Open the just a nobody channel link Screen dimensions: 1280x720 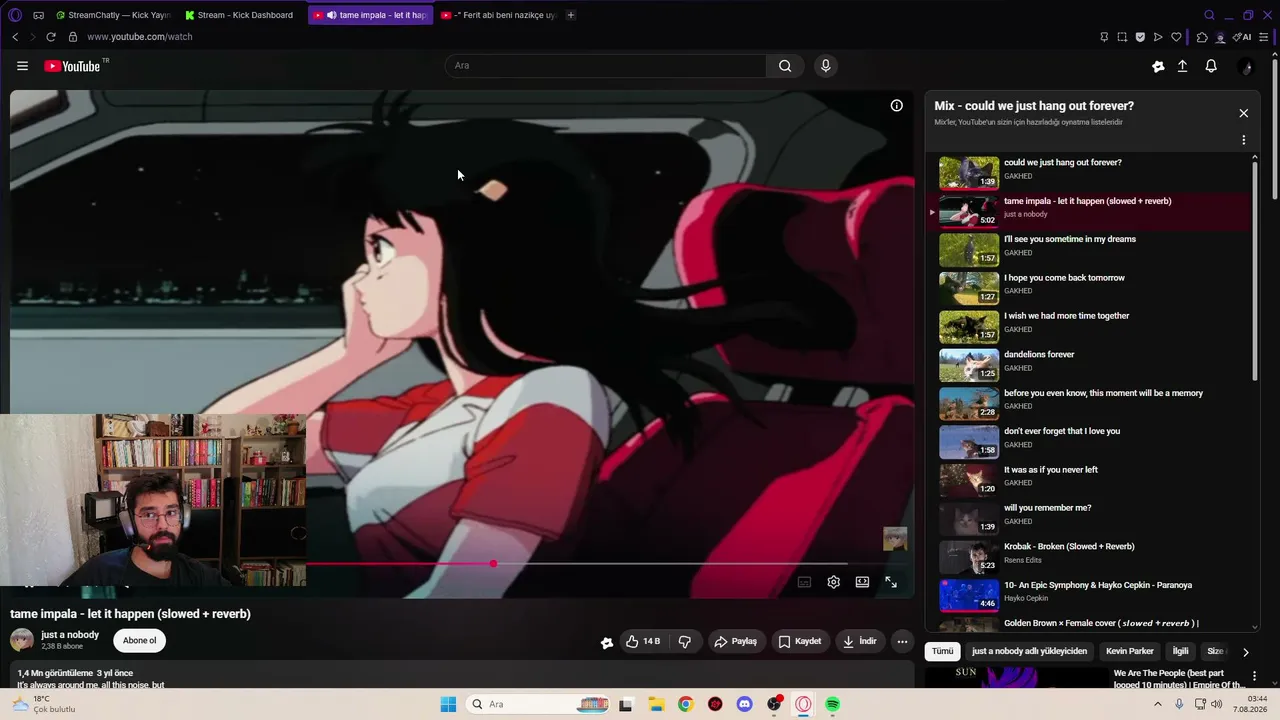[70, 635]
